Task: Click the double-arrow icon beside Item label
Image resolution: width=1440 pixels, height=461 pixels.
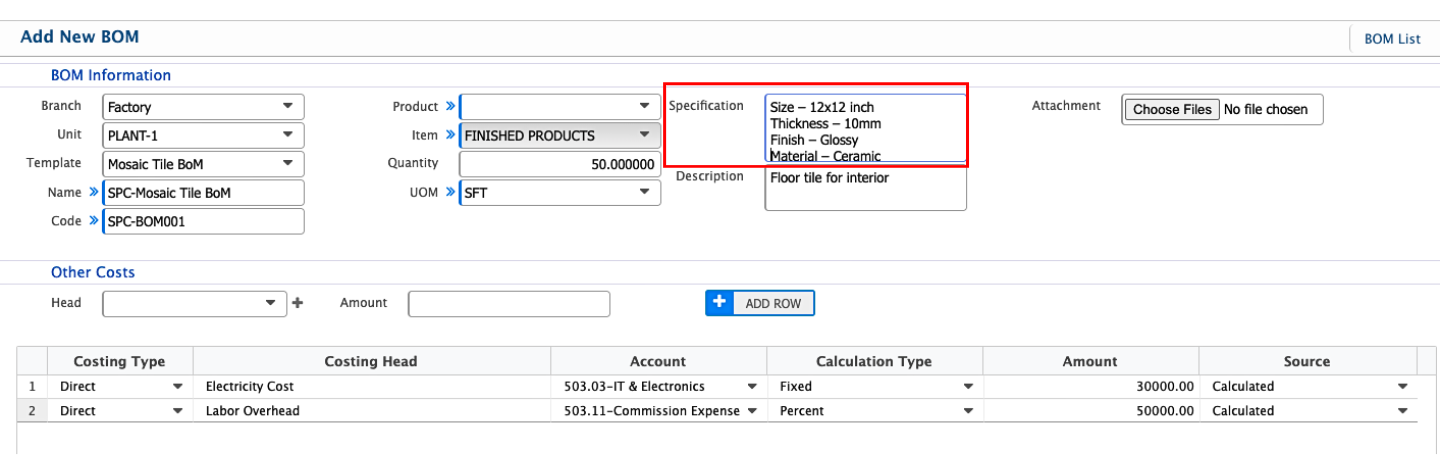Action: 450,135
